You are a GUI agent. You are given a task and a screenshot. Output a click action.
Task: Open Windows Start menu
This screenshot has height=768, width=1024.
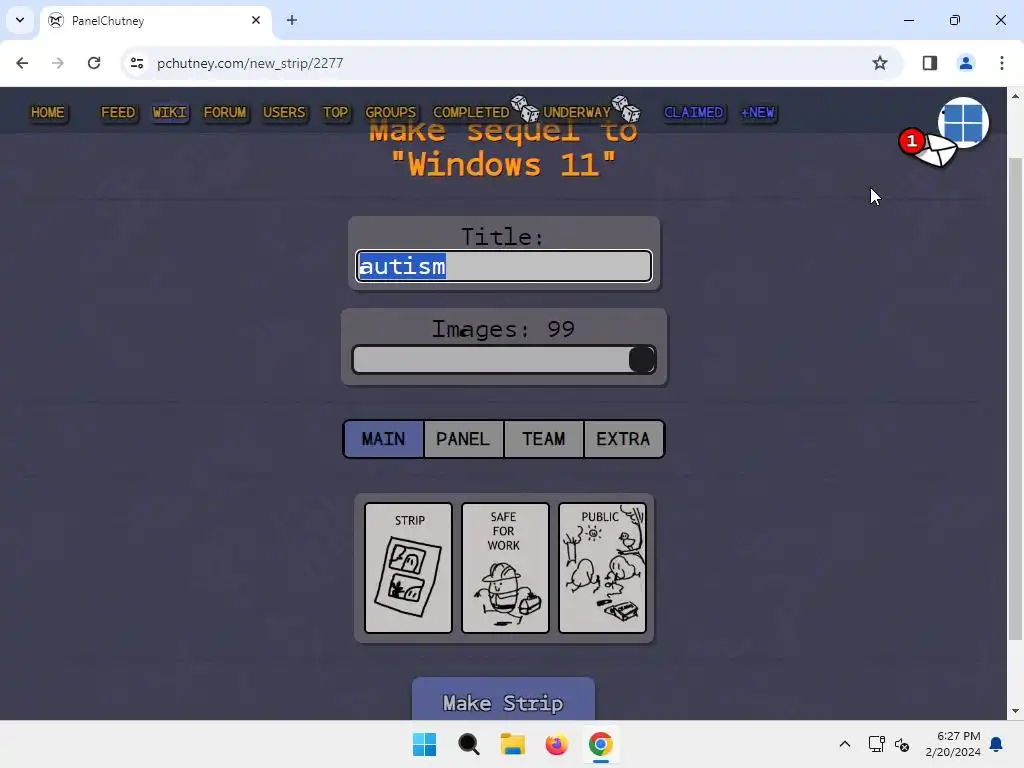(x=424, y=744)
